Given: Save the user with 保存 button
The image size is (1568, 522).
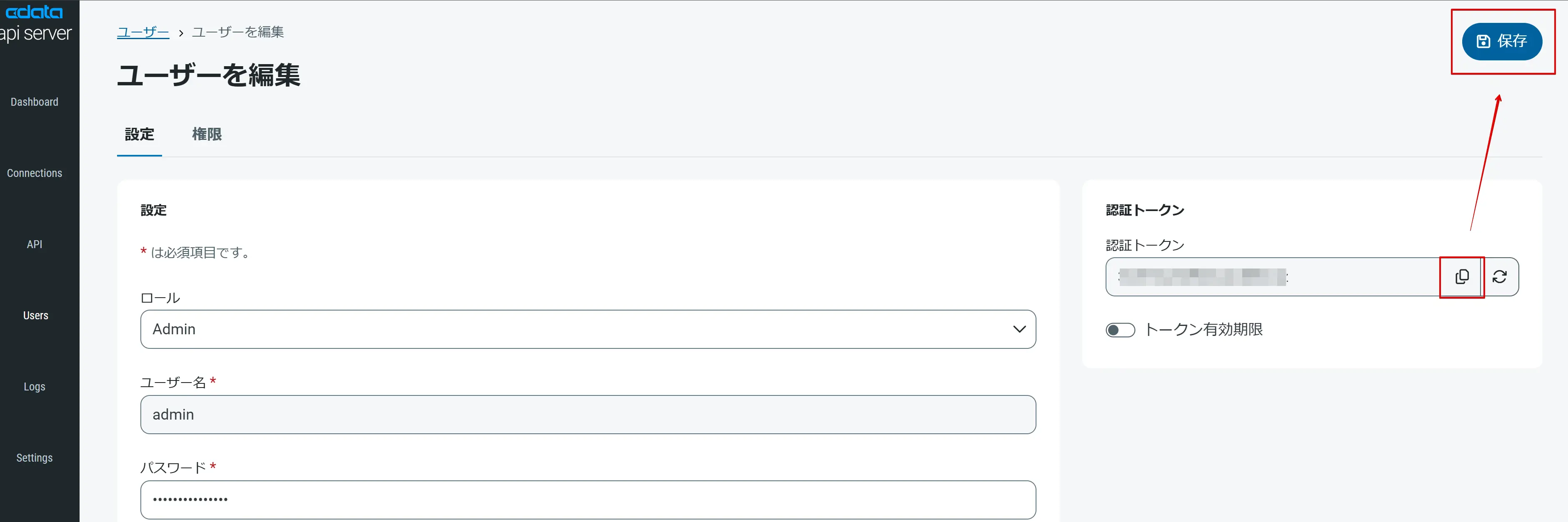Looking at the screenshot, I should [x=1502, y=41].
